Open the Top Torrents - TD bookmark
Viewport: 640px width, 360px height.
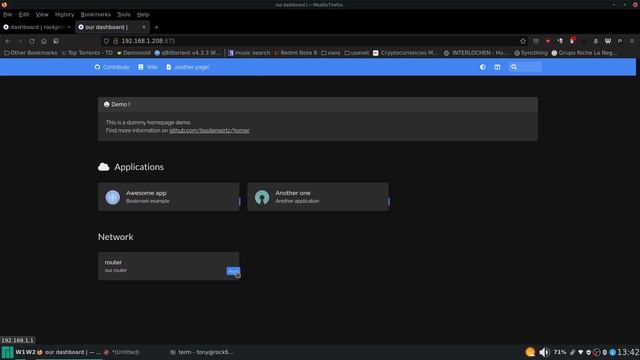pyautogui.click(x=87, y=53)
